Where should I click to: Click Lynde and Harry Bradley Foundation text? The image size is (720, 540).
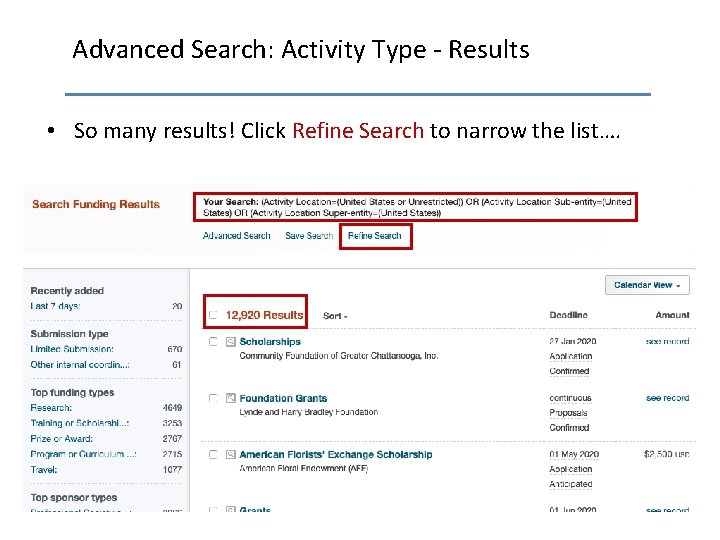(309, 412)
